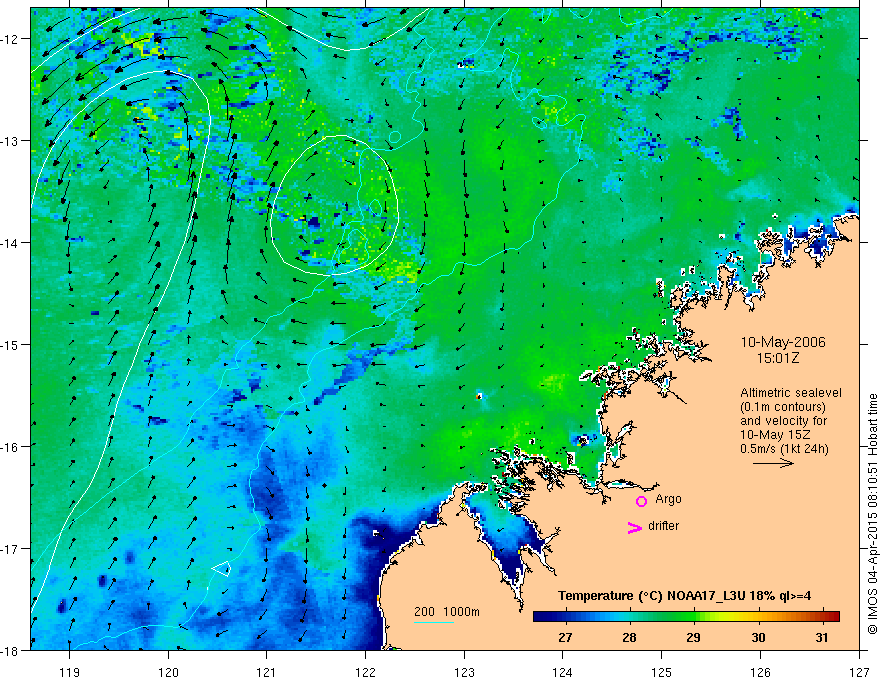Click the '-15' latitude axis label

[11, 344]
